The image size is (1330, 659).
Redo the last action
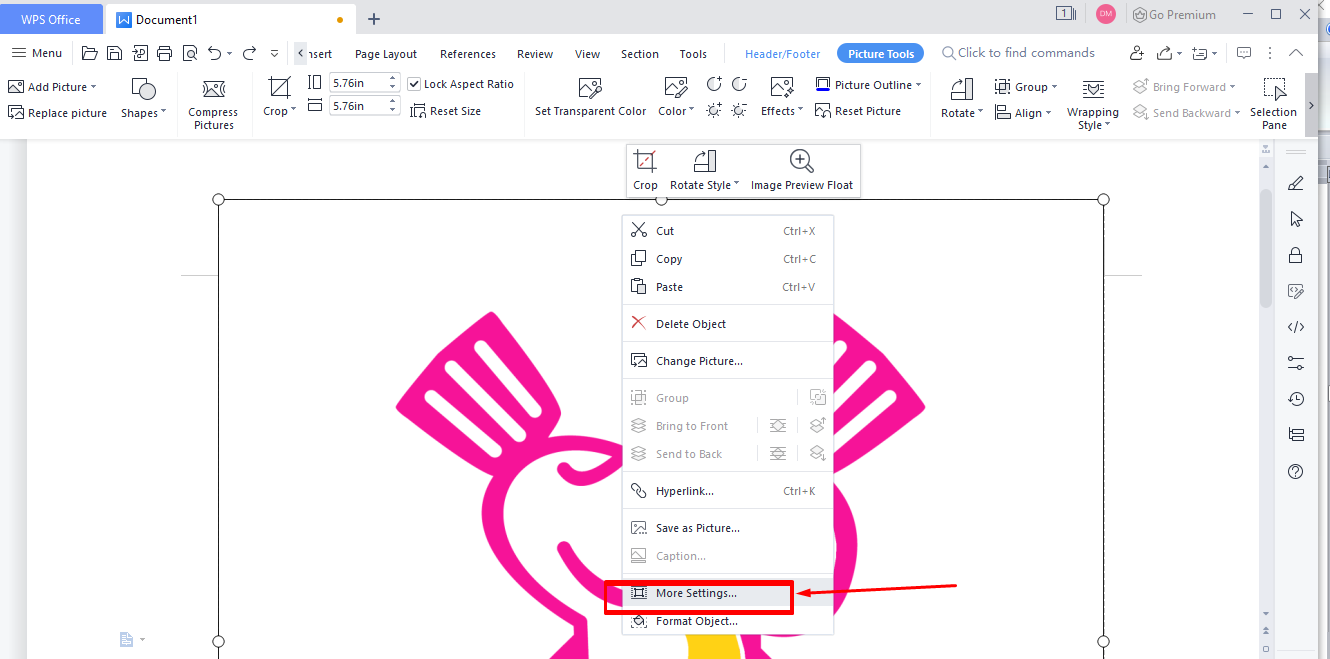point(249,53)
